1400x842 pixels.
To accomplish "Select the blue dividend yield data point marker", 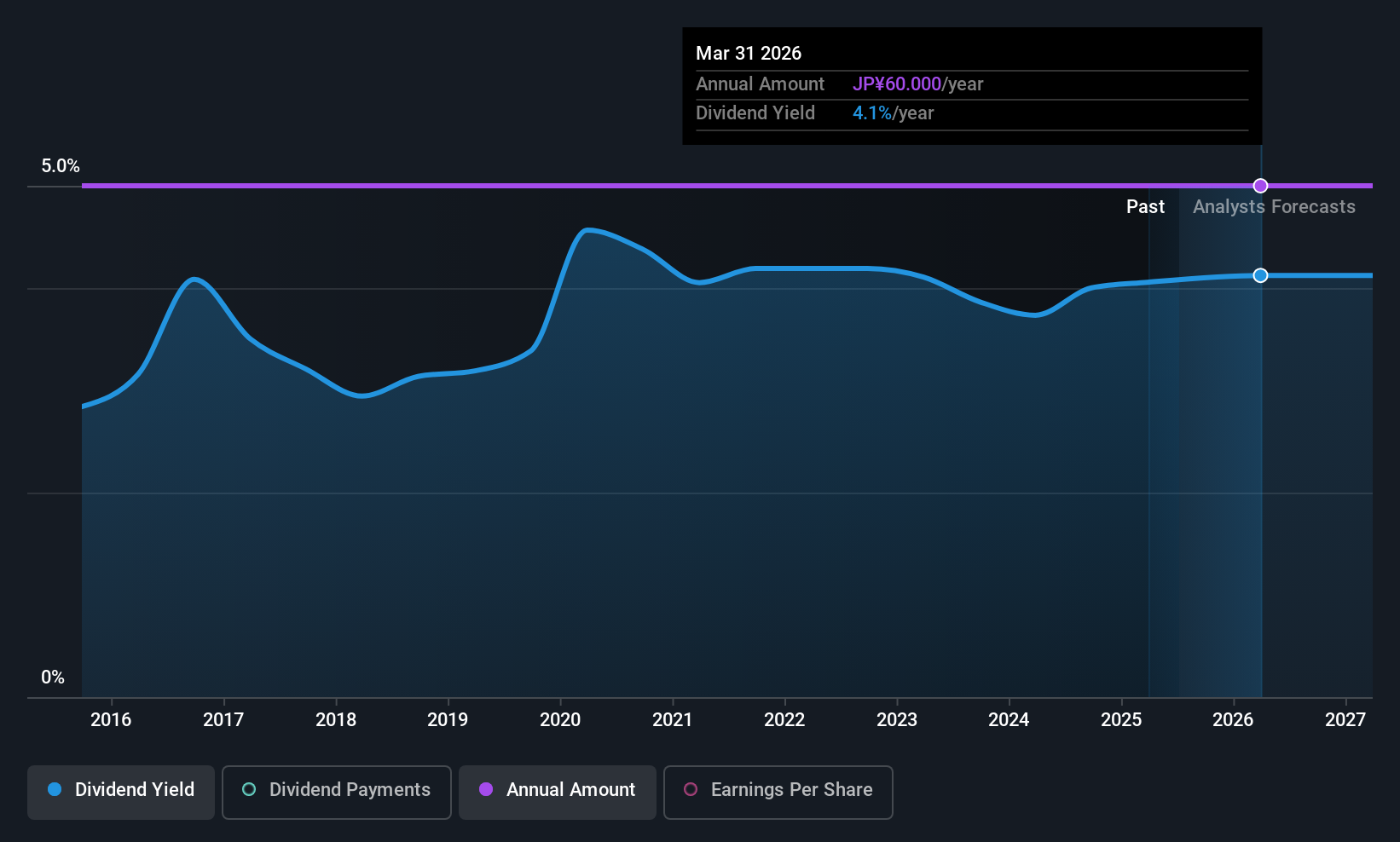I will coord(1260,275).
